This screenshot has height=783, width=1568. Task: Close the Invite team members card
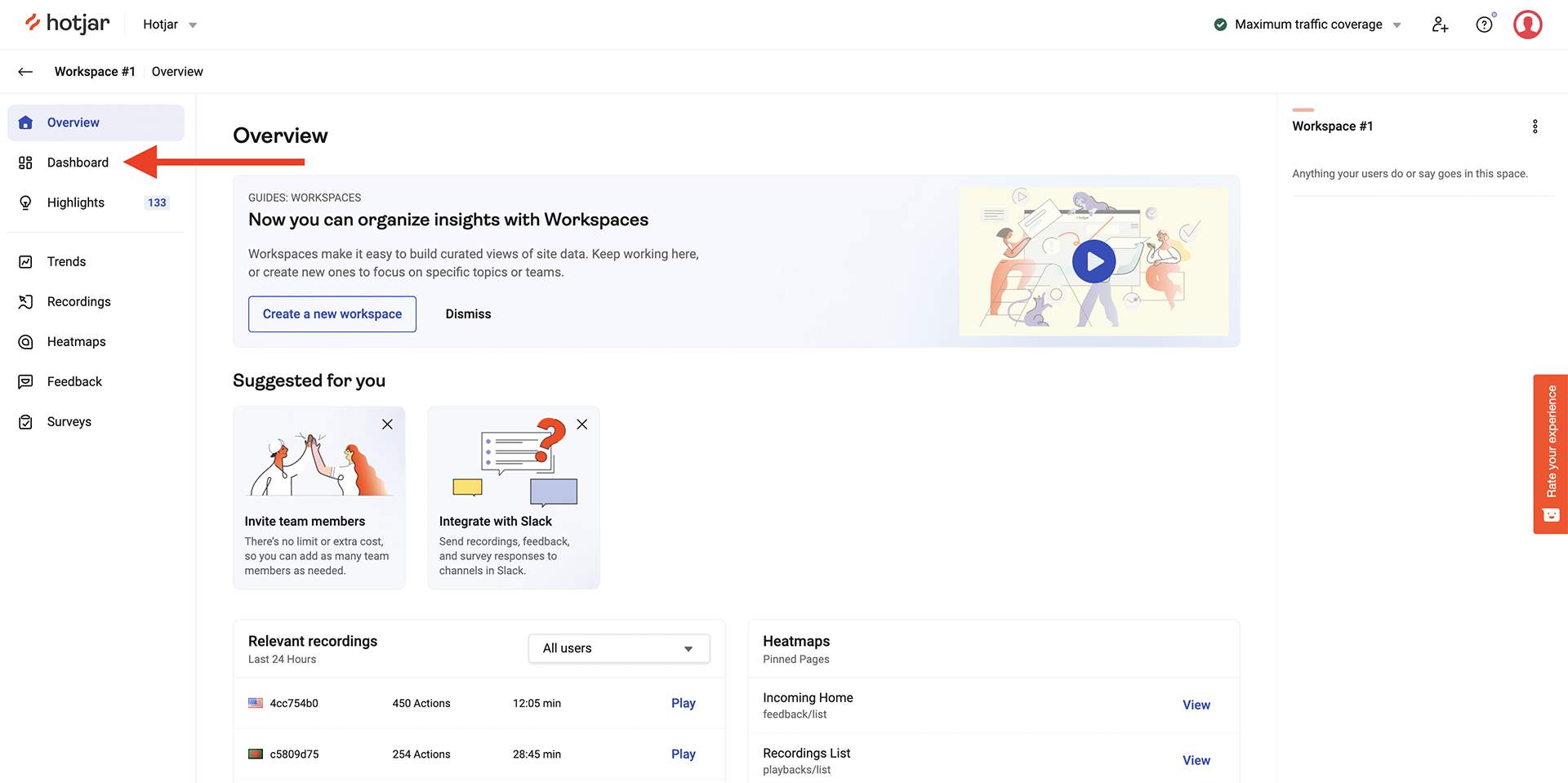point(387,425)
